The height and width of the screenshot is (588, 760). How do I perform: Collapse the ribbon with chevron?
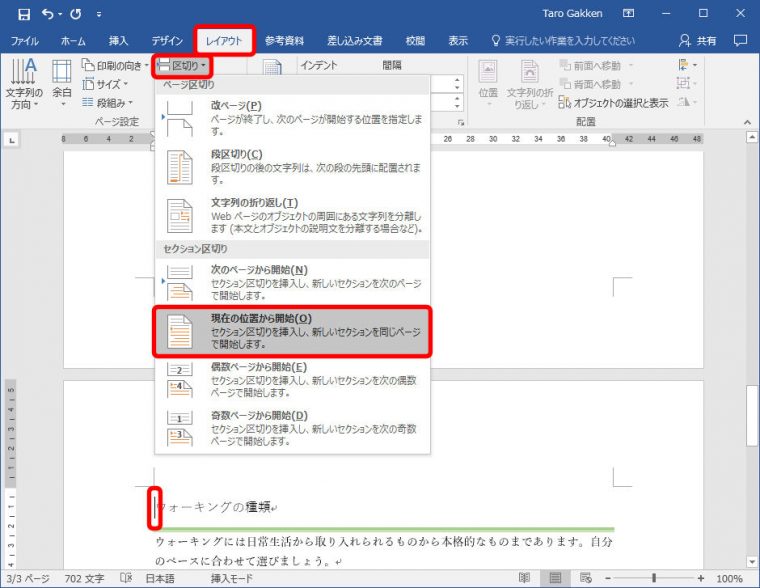tap(747, 122)
